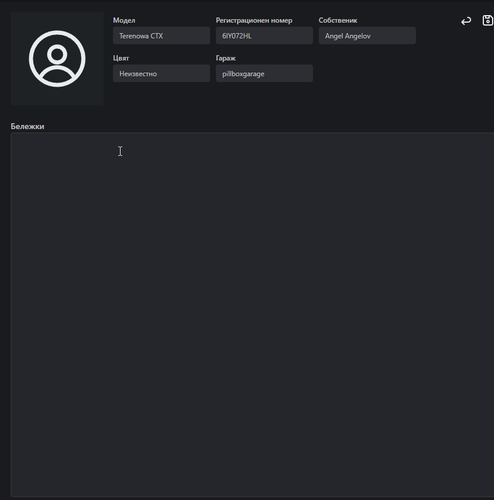Click the save floppy disk icon
The height and width of the screenshot is (500, 494).
(x=488, y=20)
